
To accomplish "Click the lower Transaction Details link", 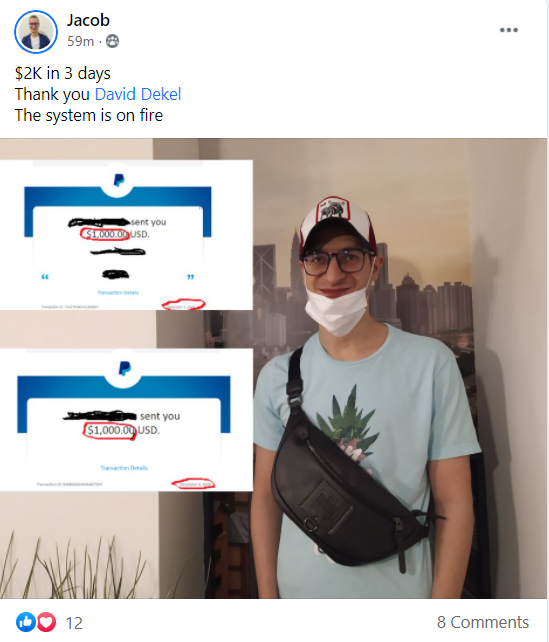I will click(124, 468).
